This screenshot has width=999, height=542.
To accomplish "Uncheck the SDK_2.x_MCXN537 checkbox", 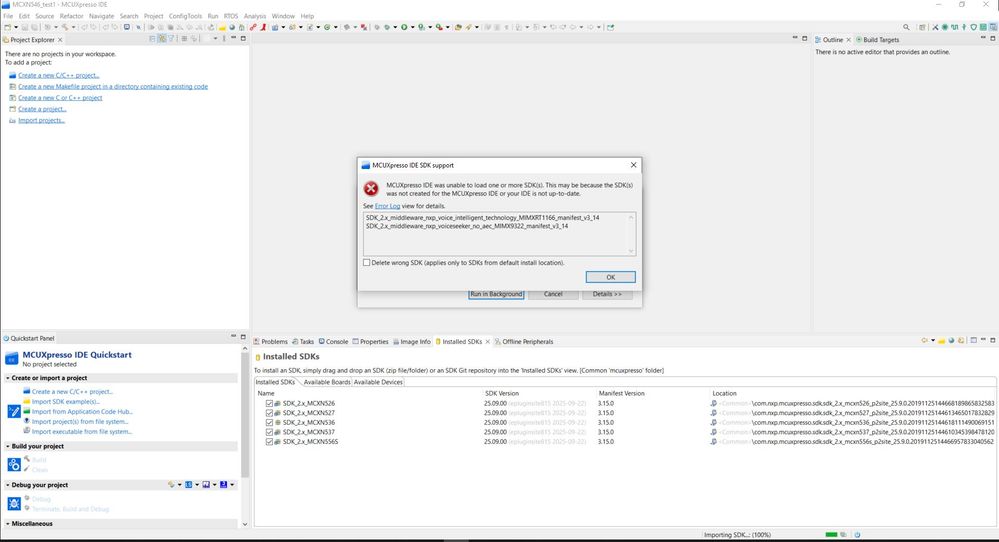I will 270,432.
